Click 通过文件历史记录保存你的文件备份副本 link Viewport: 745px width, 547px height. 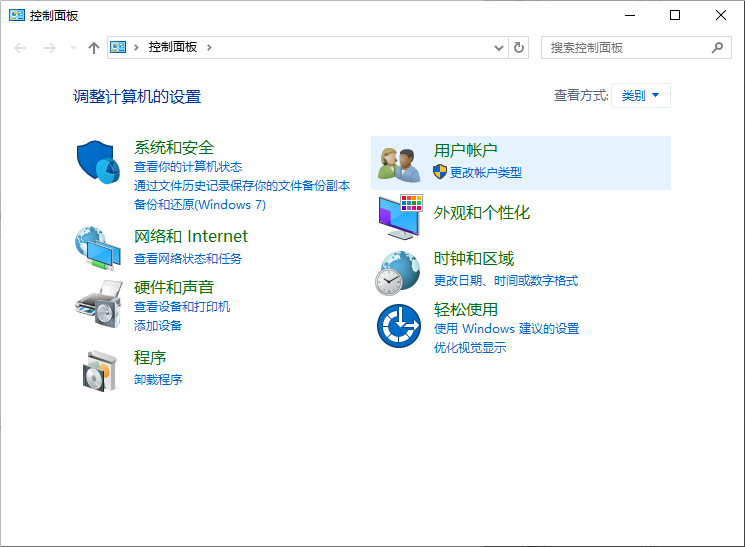pos(242,186)
